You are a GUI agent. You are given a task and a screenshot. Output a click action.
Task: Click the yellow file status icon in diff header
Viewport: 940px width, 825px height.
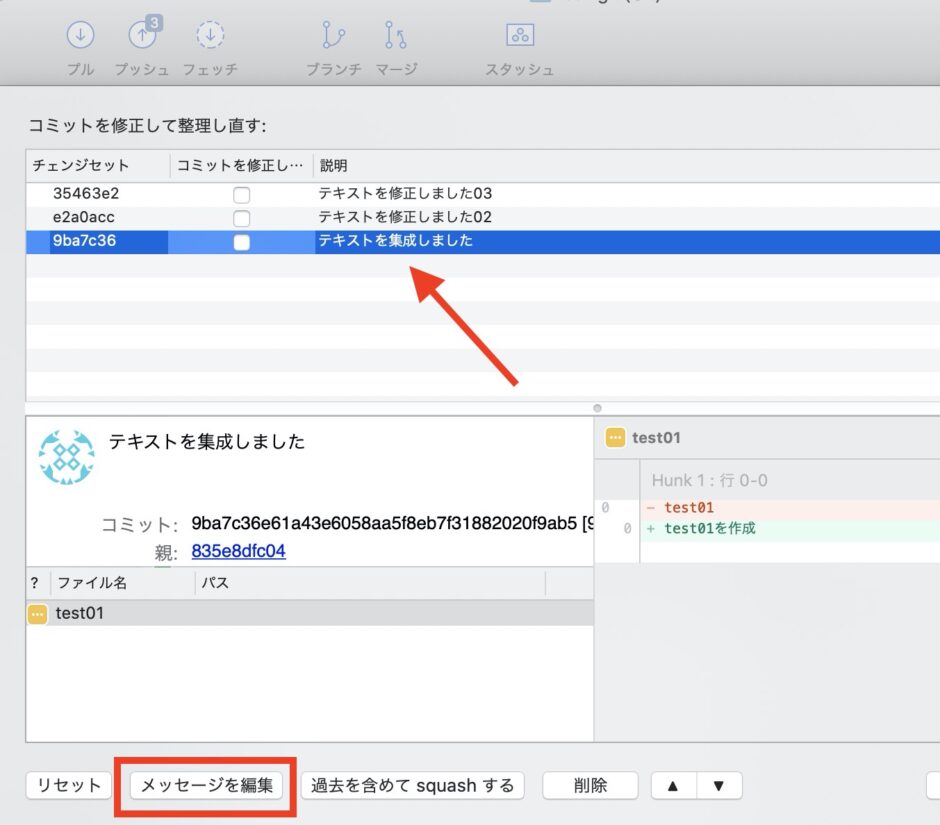615,438
